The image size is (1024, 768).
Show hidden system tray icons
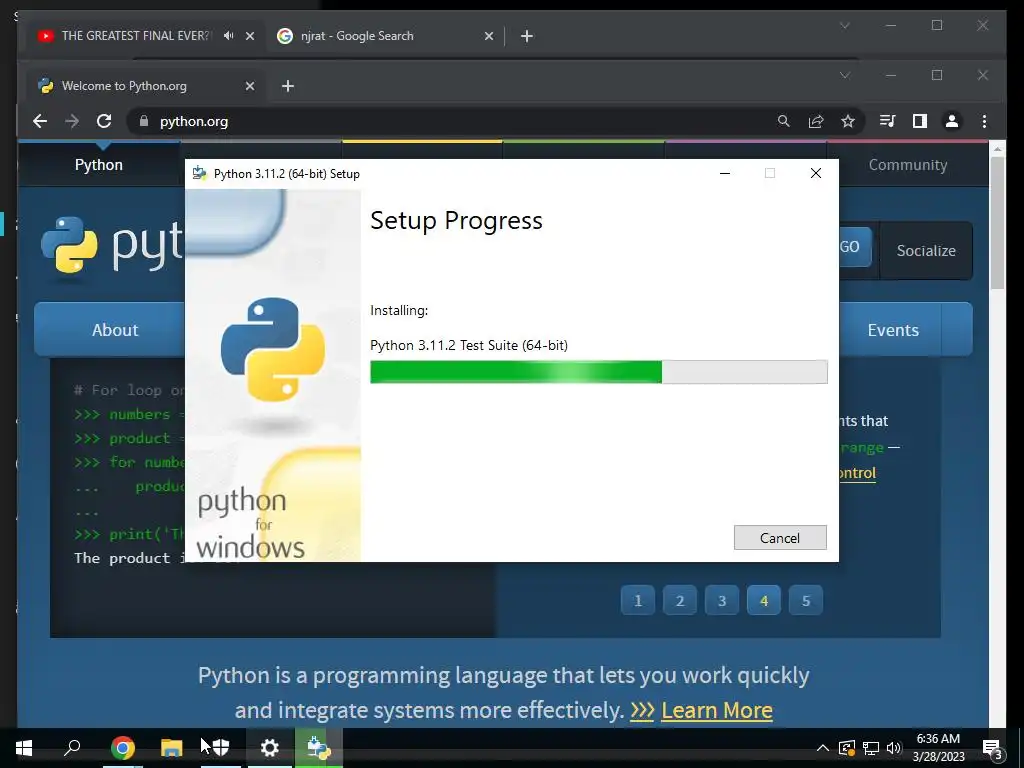823,748
